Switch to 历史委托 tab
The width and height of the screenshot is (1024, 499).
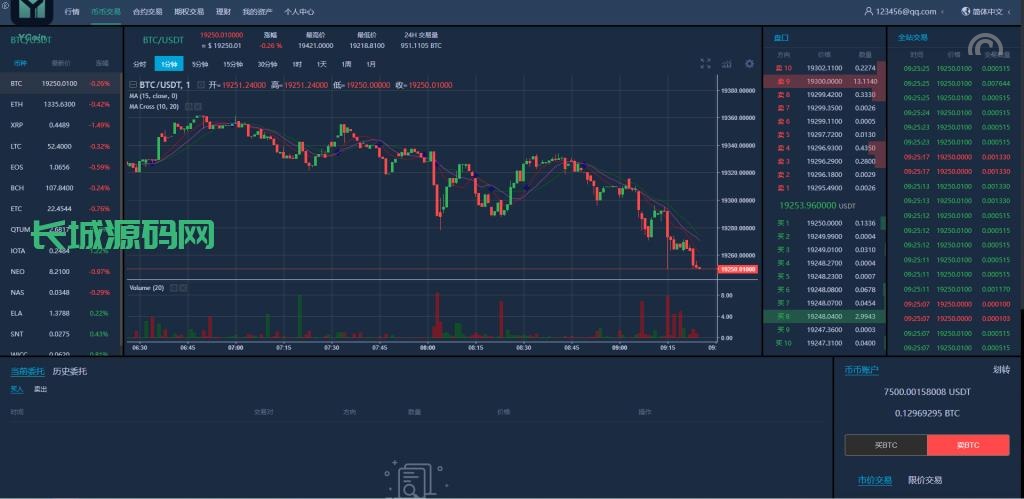click(70, 372)
